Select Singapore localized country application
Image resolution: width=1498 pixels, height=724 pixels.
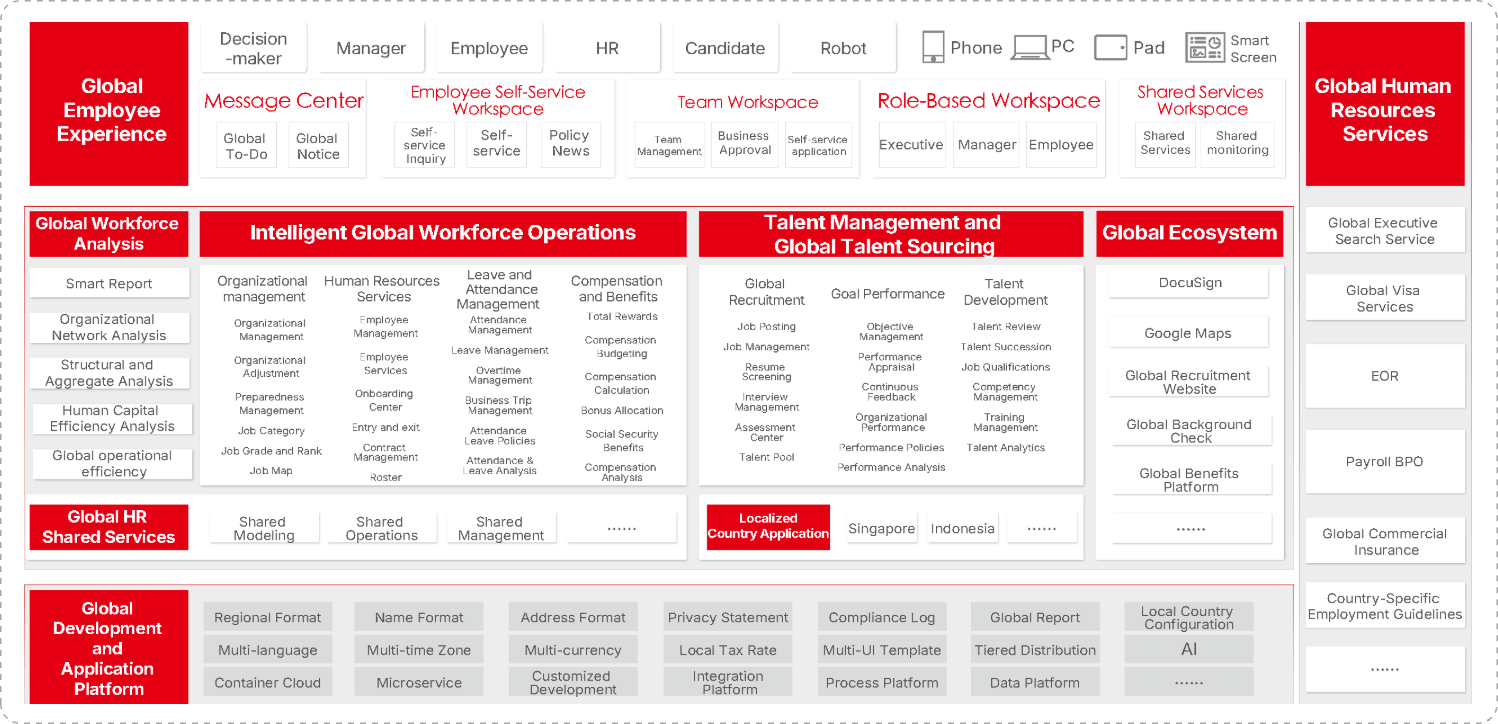[x=881, y=529]
